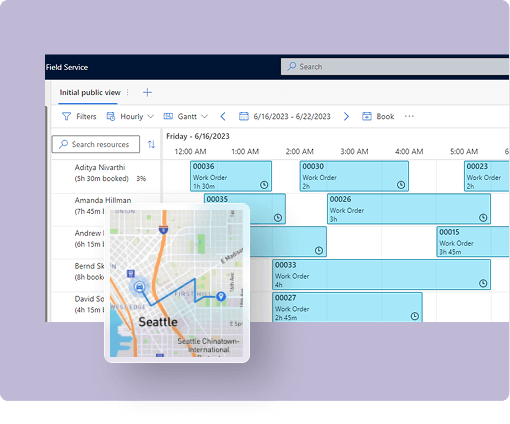Open the Initial public view options menu

tap(128, 92)
